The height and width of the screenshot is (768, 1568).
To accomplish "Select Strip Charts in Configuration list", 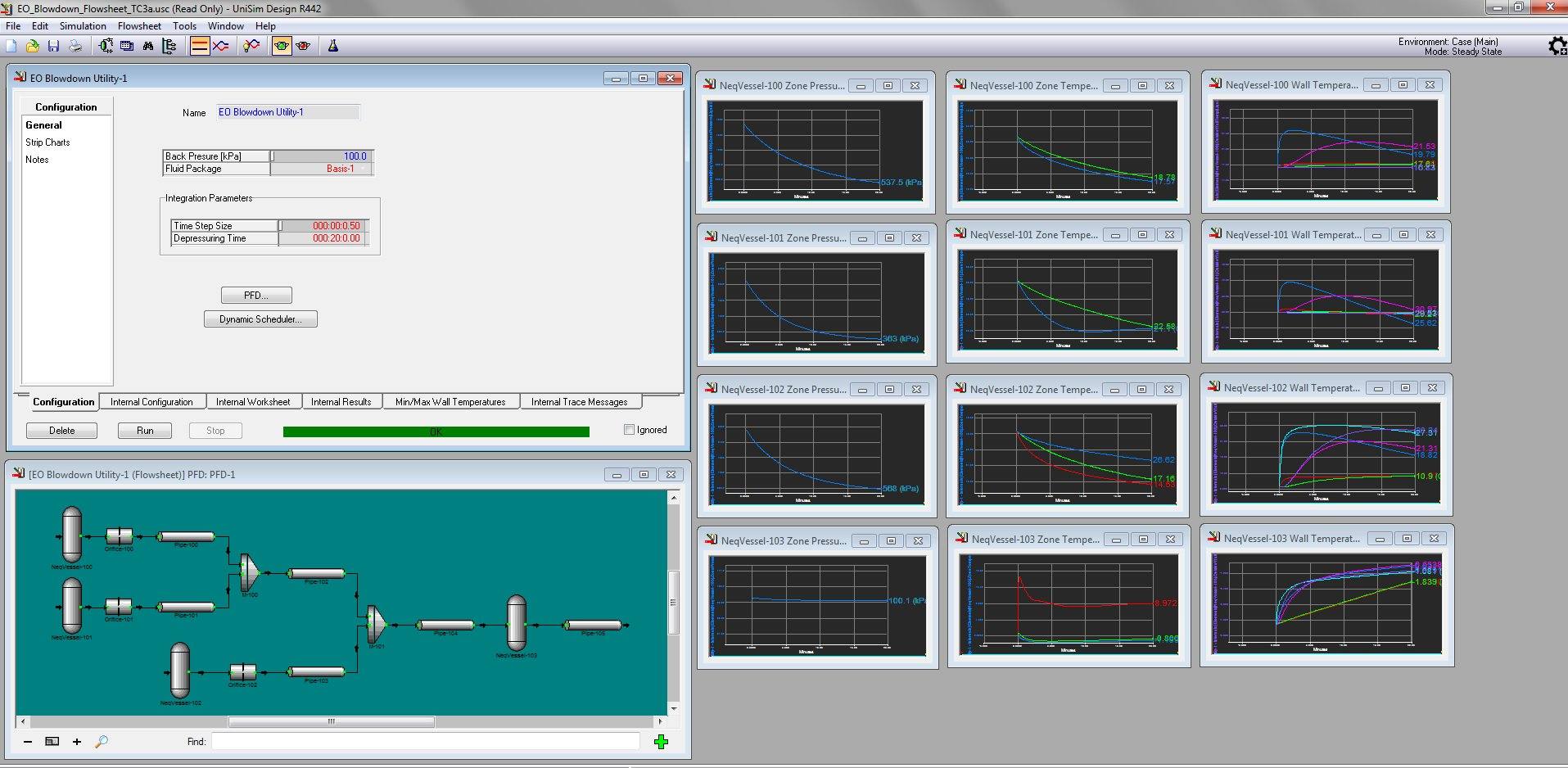I will click(47, 142).
